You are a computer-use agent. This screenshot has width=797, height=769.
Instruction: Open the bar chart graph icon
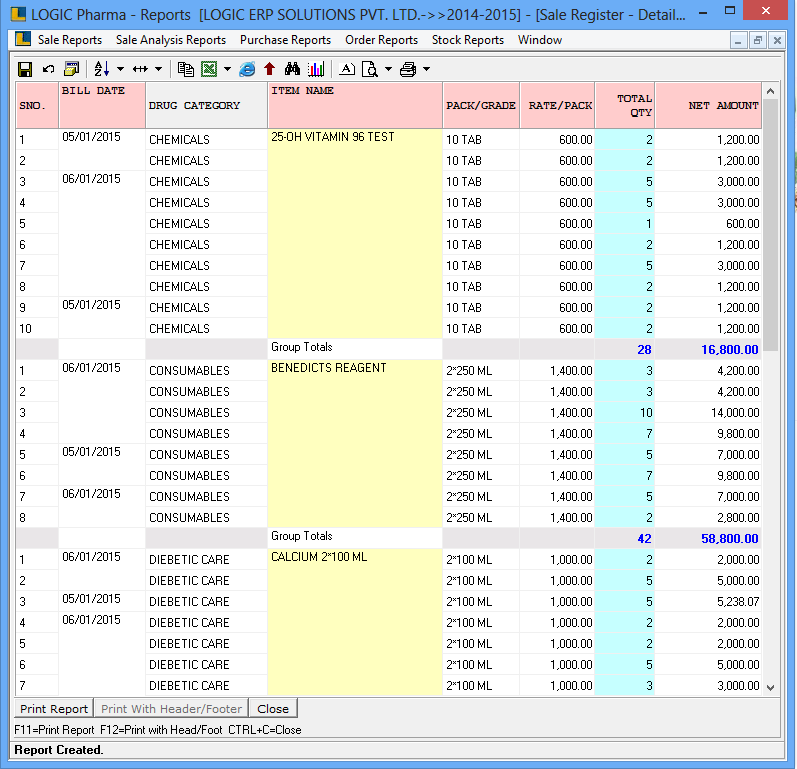(316, 69)
